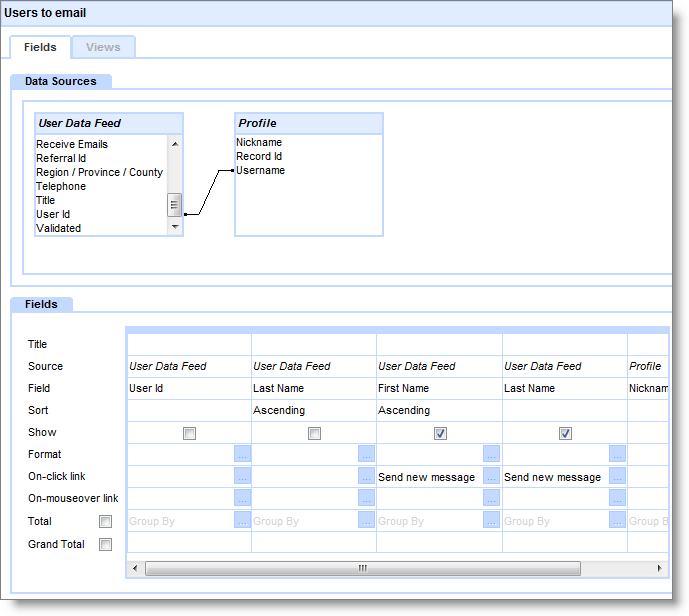Screen dimensions: 689x616
Task: Open Format ellipsis button in User Id column
Action: (242, 454)
